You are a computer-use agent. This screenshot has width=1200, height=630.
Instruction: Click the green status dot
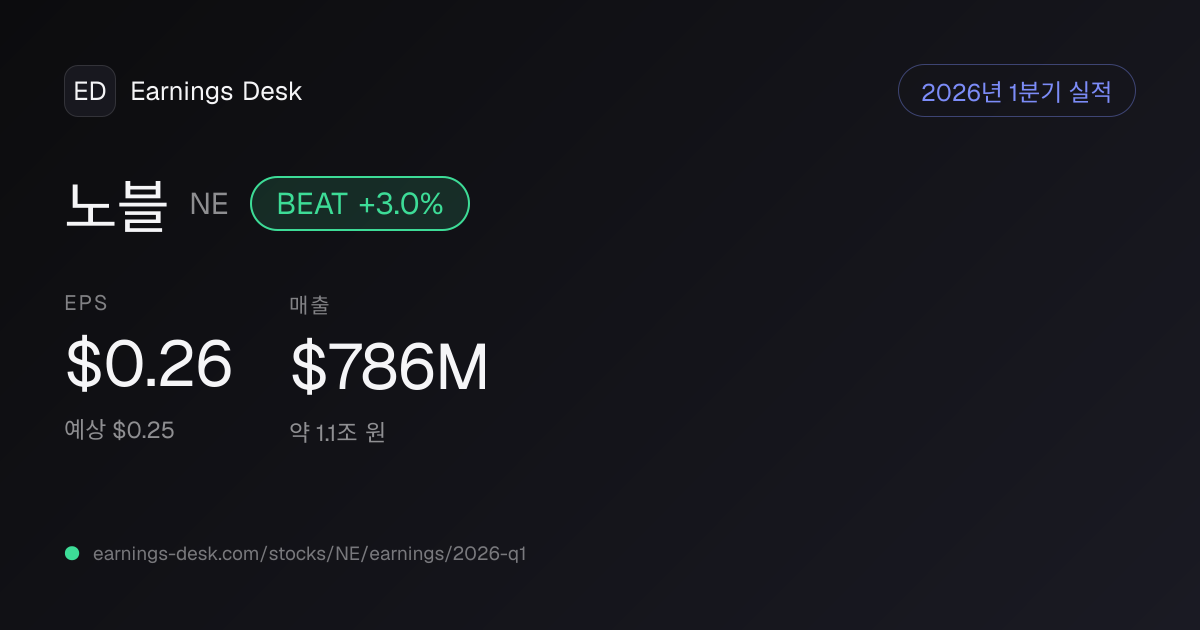click(x=72, y=553)
